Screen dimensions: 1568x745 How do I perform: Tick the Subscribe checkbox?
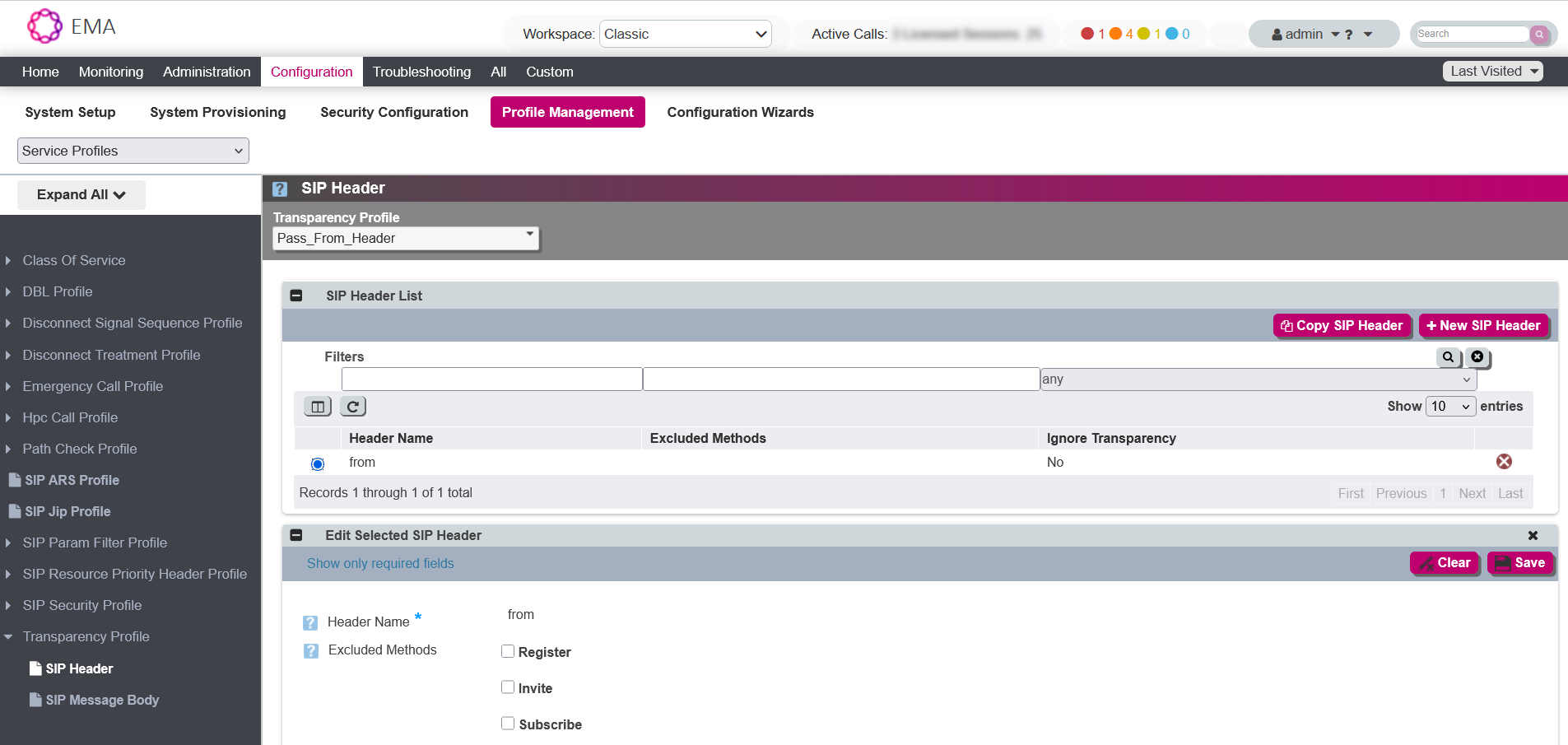pos(508,724)
